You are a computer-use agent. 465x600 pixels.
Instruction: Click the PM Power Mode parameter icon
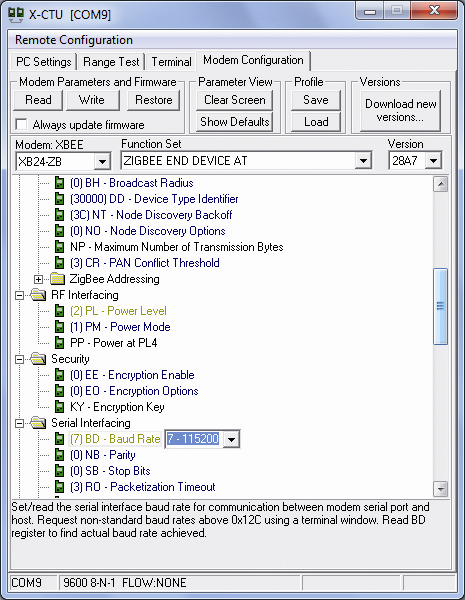59,327
